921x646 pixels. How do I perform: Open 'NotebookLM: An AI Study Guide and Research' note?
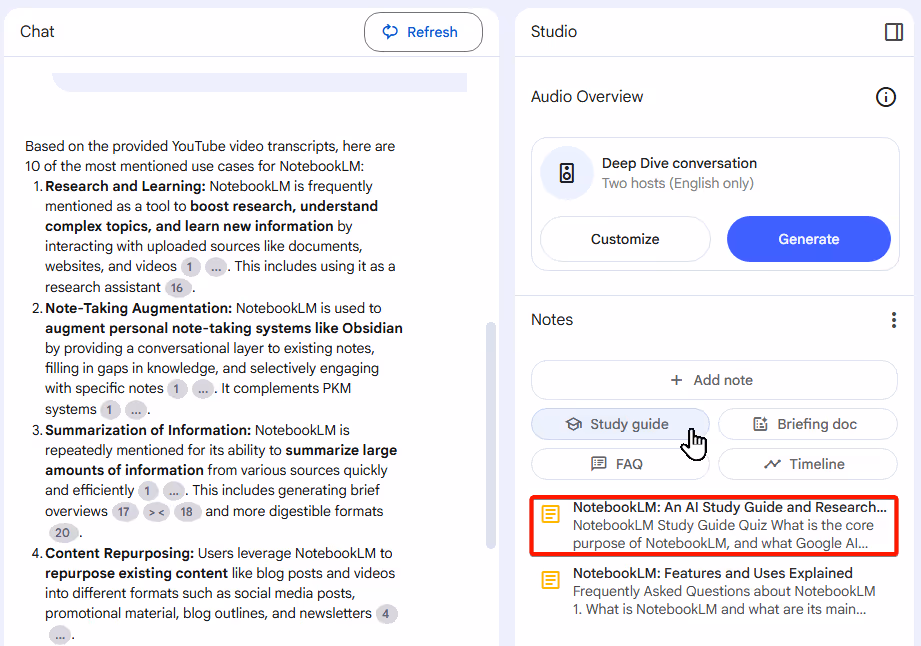[x=714, y=525]
